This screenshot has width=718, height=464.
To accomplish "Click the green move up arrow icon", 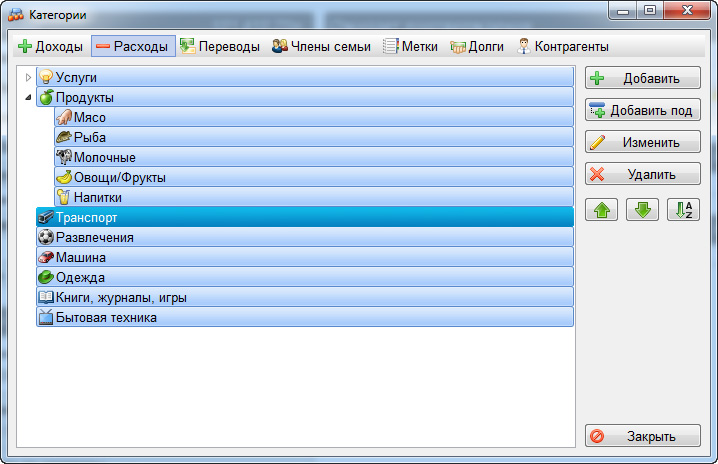I will tap(601, 210).
